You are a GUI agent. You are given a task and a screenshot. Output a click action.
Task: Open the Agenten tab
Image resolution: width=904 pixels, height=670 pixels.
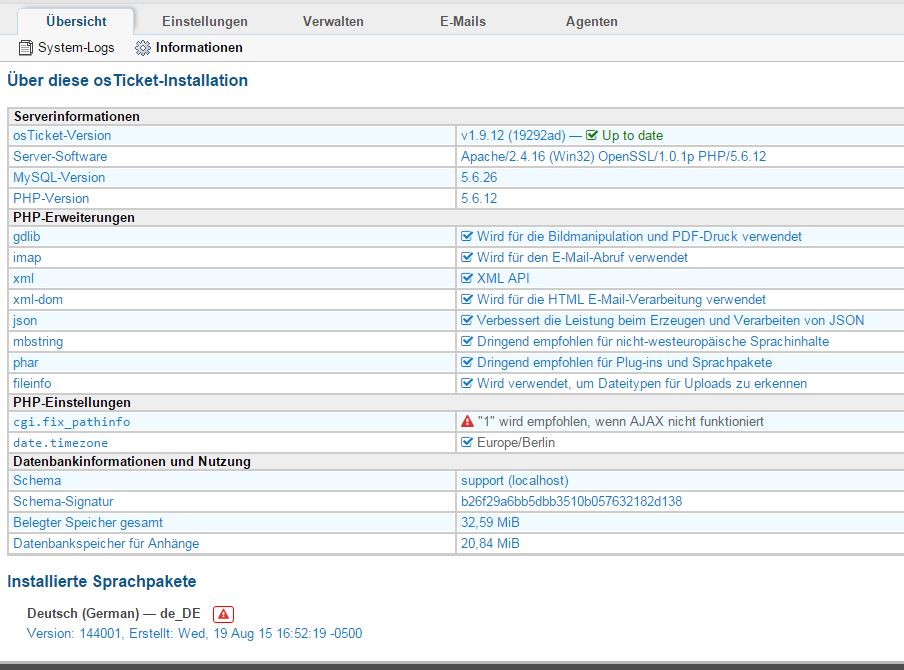click(591, 21)
